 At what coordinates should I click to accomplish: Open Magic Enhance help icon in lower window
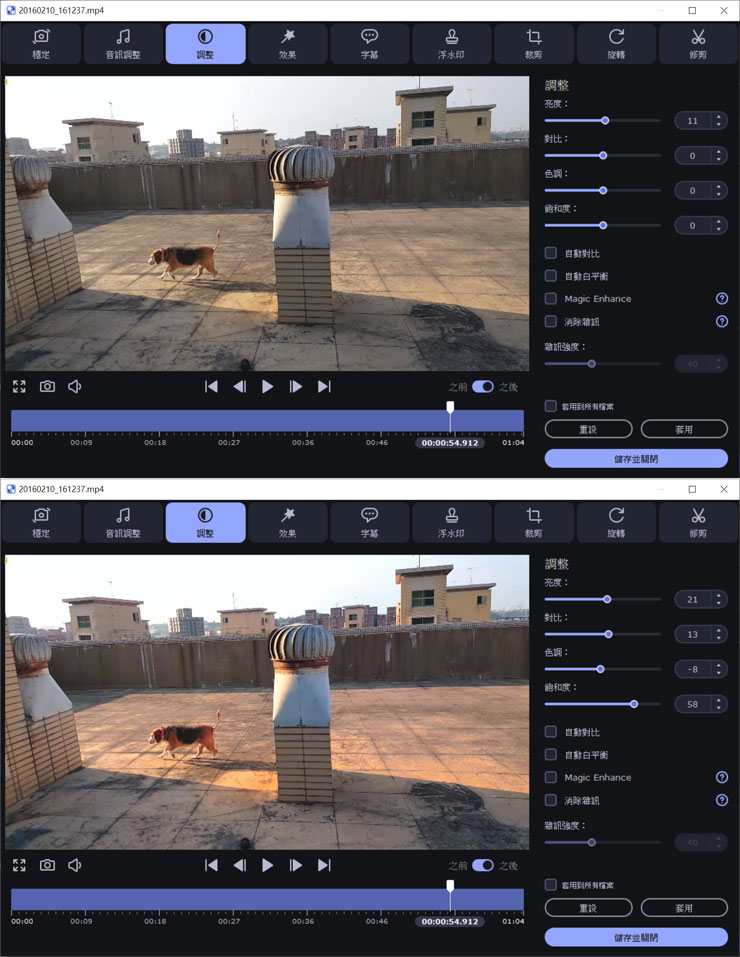pyautogui.click(x=722, y=777)
